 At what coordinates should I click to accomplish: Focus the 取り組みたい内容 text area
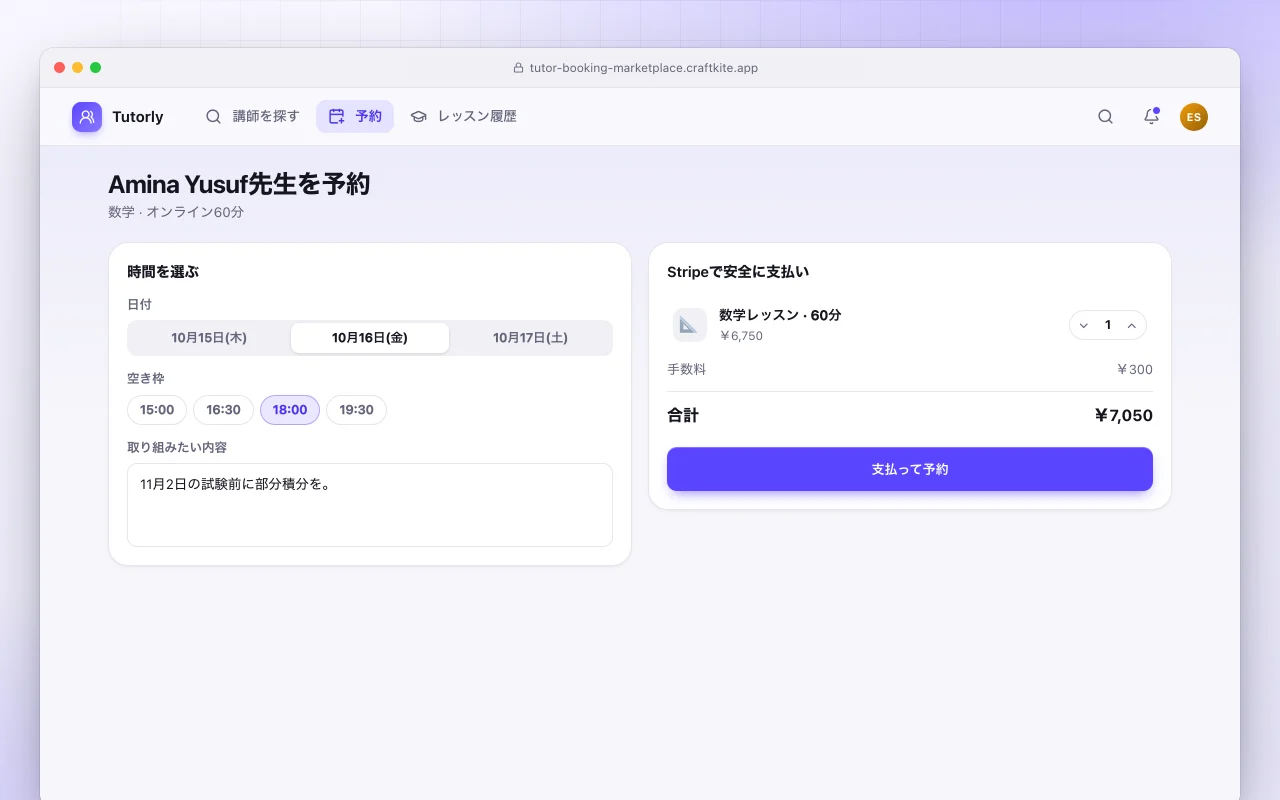click(x=370, y=505)
